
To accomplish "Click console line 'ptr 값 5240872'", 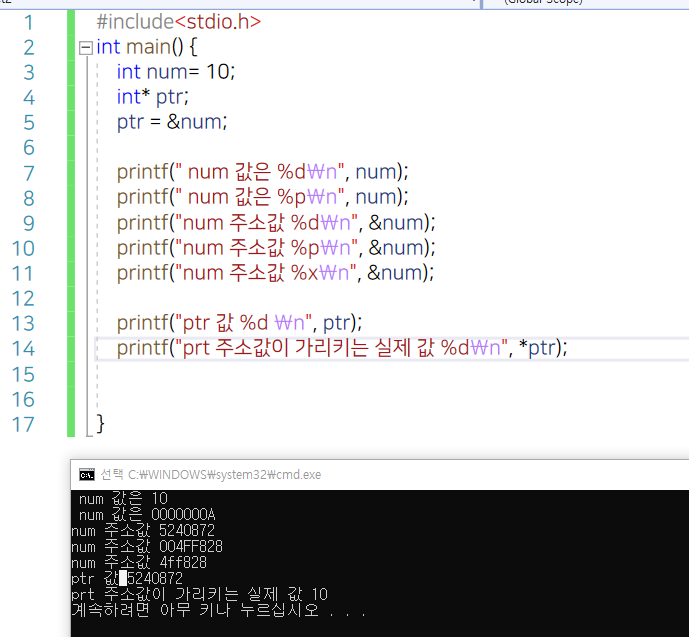I will (127, 578).
